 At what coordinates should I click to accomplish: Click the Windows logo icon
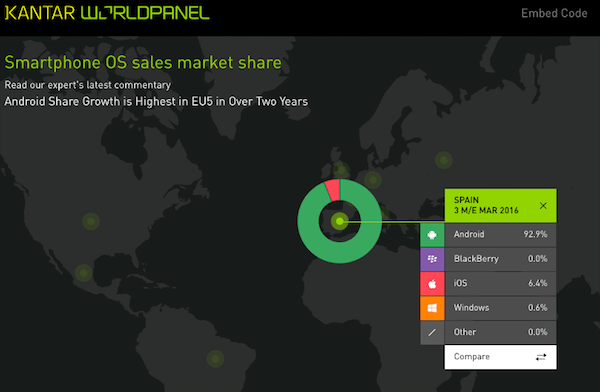pyautogui.click(x=432, y=308)
